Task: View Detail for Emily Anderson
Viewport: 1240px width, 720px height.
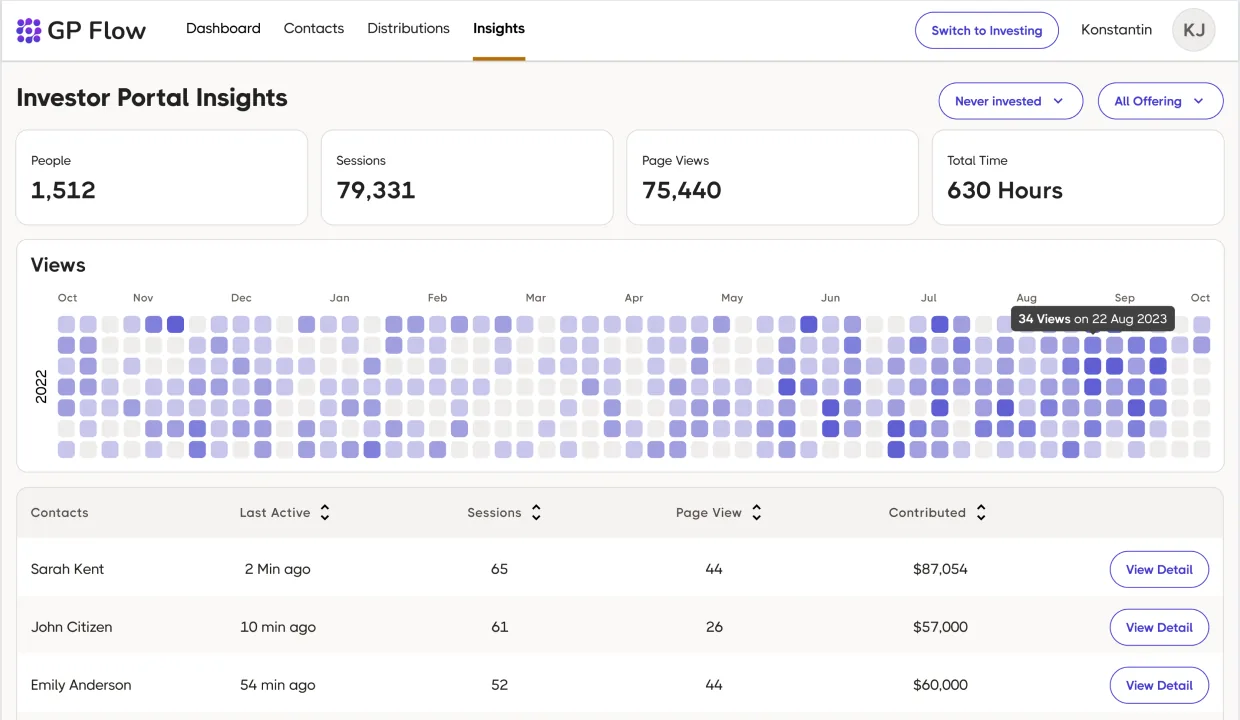Action: [1159, 685]
